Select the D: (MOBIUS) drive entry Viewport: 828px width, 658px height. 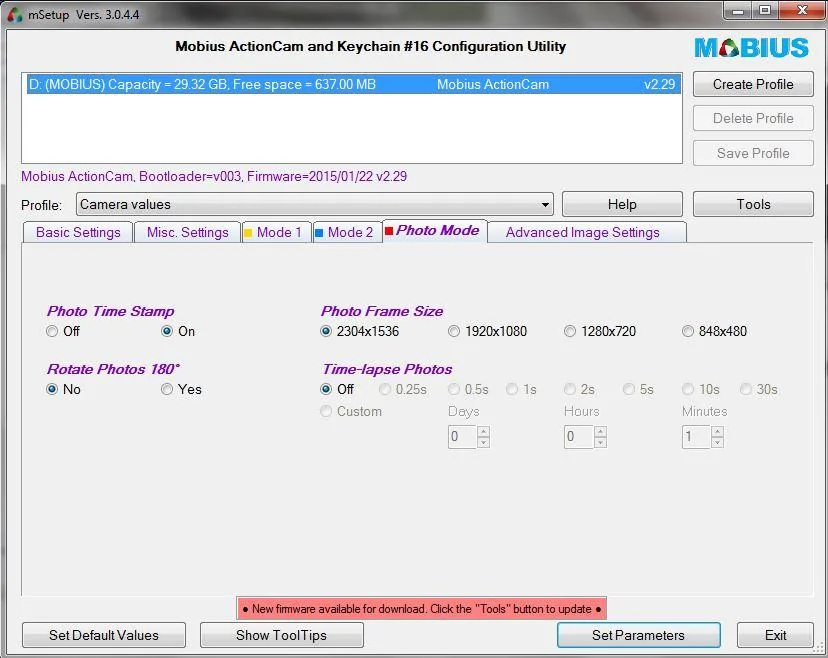(354, 84)
